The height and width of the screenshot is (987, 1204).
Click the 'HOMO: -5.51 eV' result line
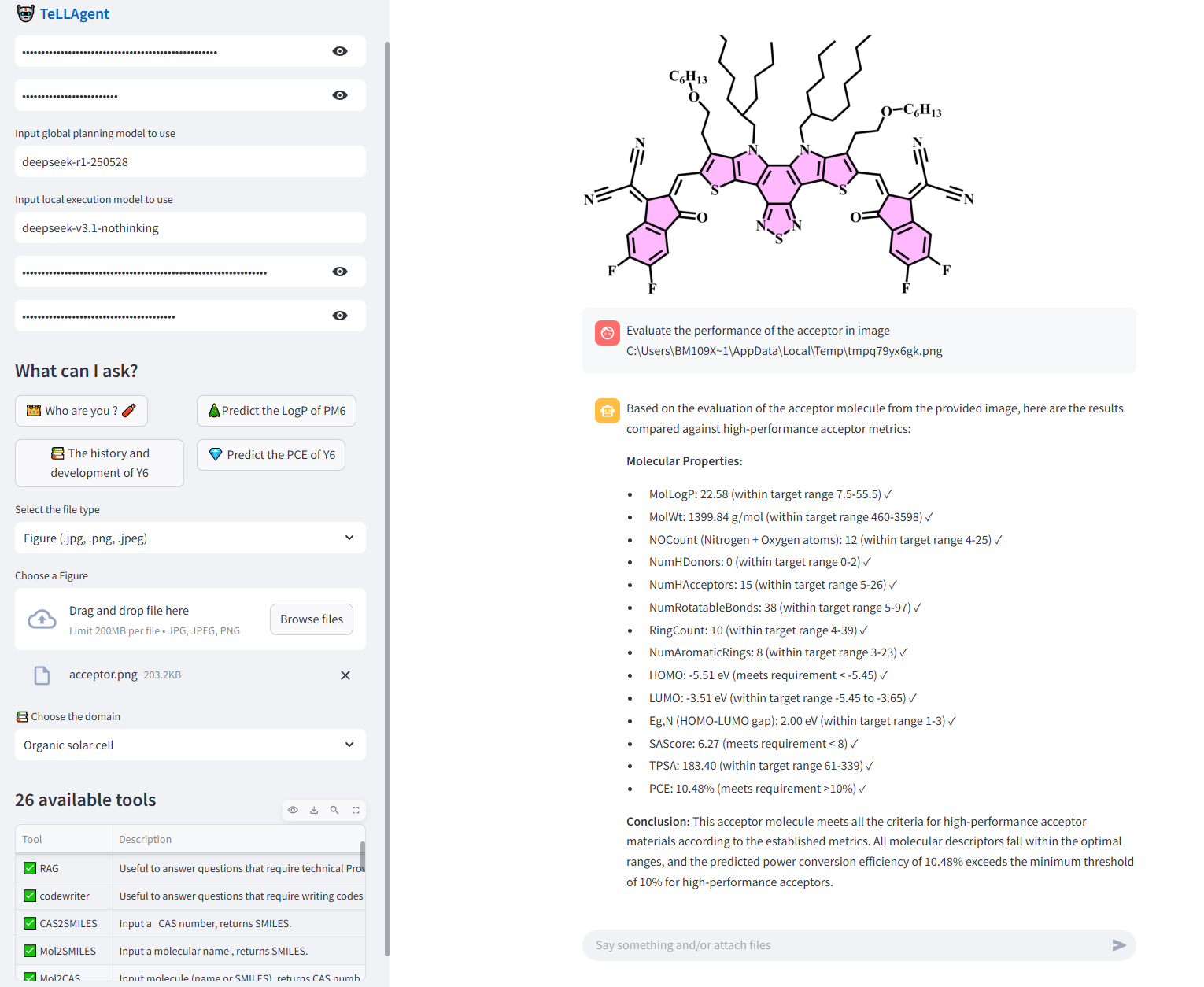tap(768, 675)
